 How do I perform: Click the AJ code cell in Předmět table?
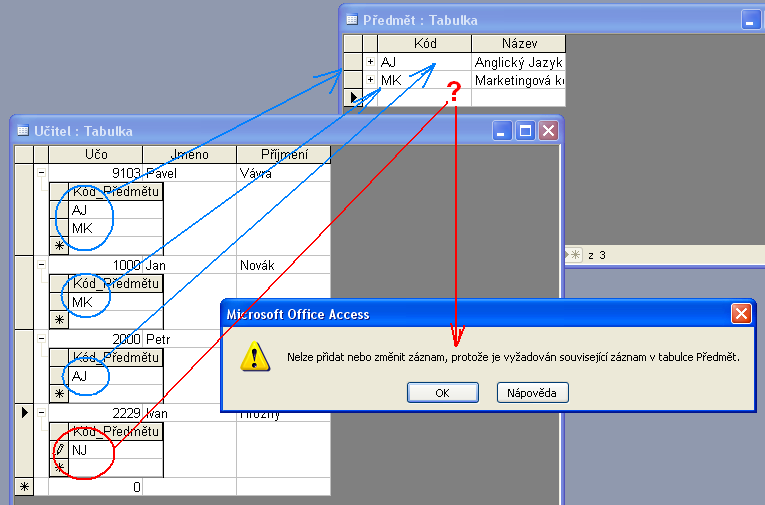tap(424, 62)
